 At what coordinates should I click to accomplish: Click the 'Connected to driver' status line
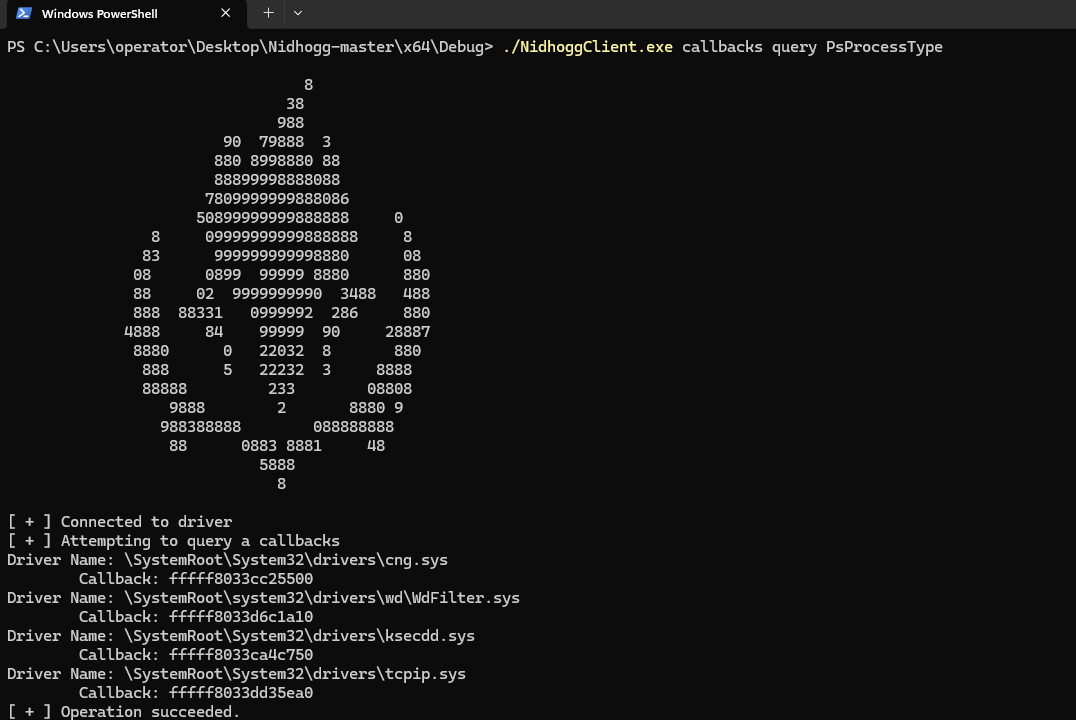(x=146, y=522)
